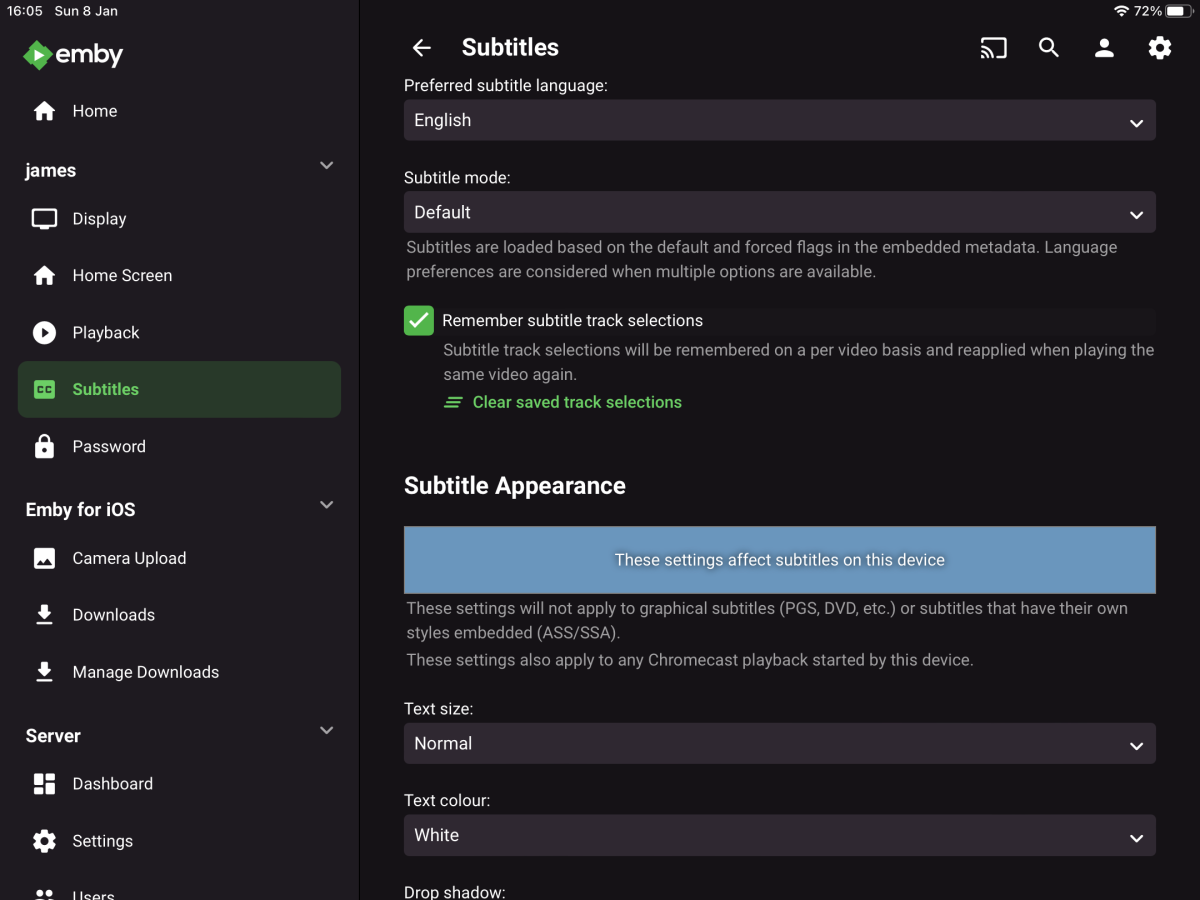Open Manage Downloads in sidebar
This screenshot has width=1200, height=900.
pyautogui.click(x=145, y=672)
